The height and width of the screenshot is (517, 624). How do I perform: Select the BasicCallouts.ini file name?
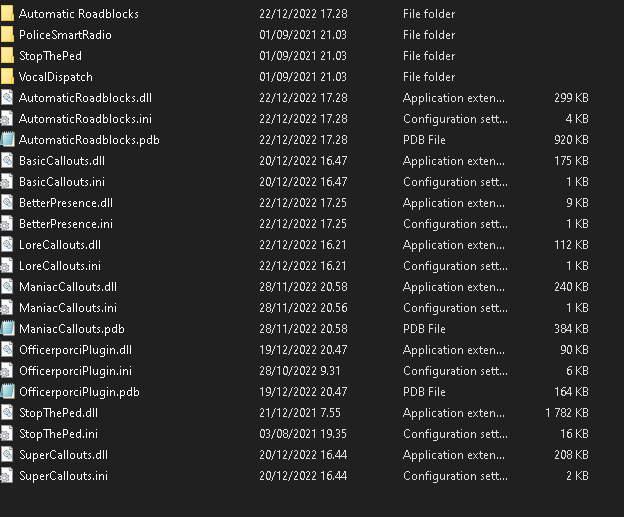point(61,182)
